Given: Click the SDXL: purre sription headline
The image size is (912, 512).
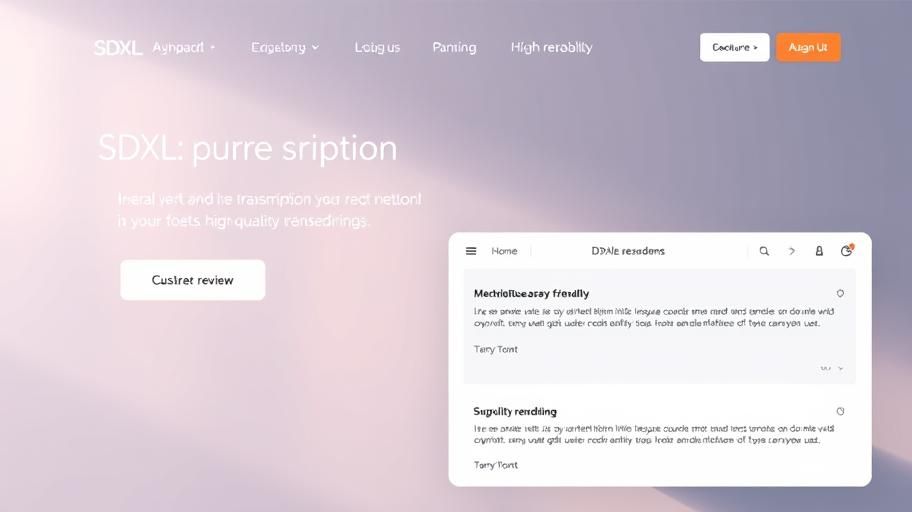Looking at the screenshot, I should tap(248, 149).
